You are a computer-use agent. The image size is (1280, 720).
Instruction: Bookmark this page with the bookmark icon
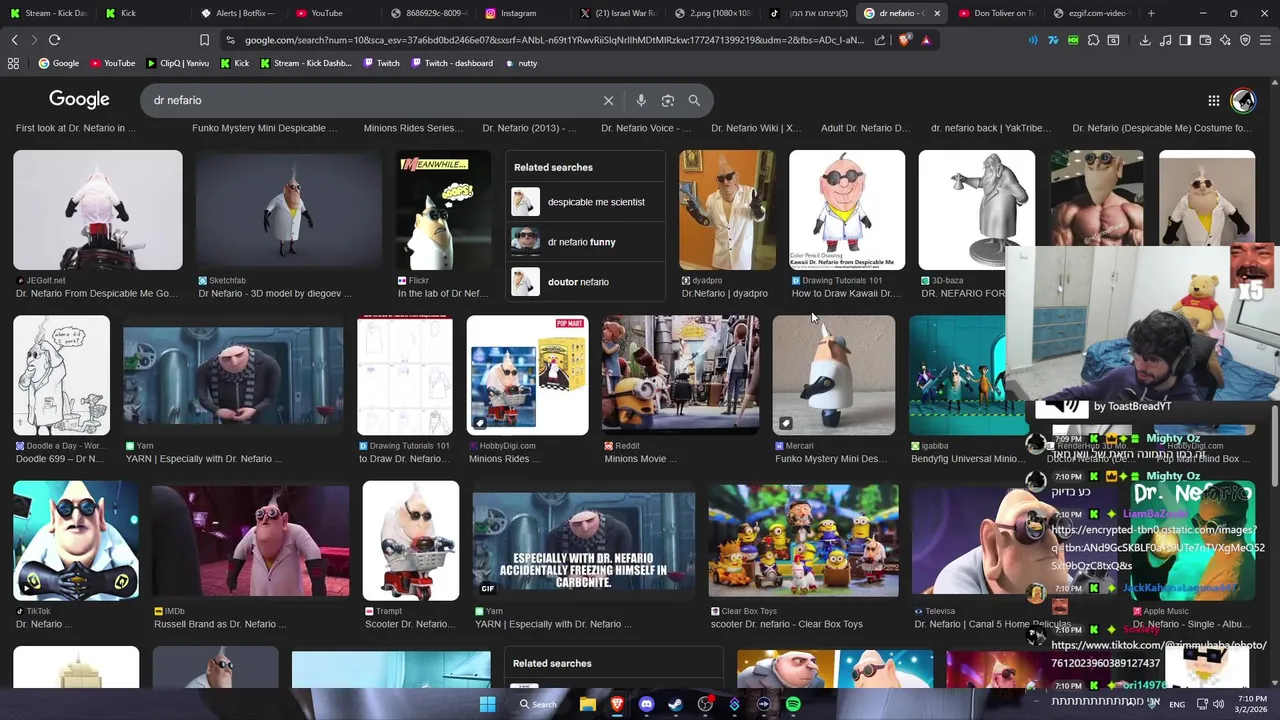(204, 40)
